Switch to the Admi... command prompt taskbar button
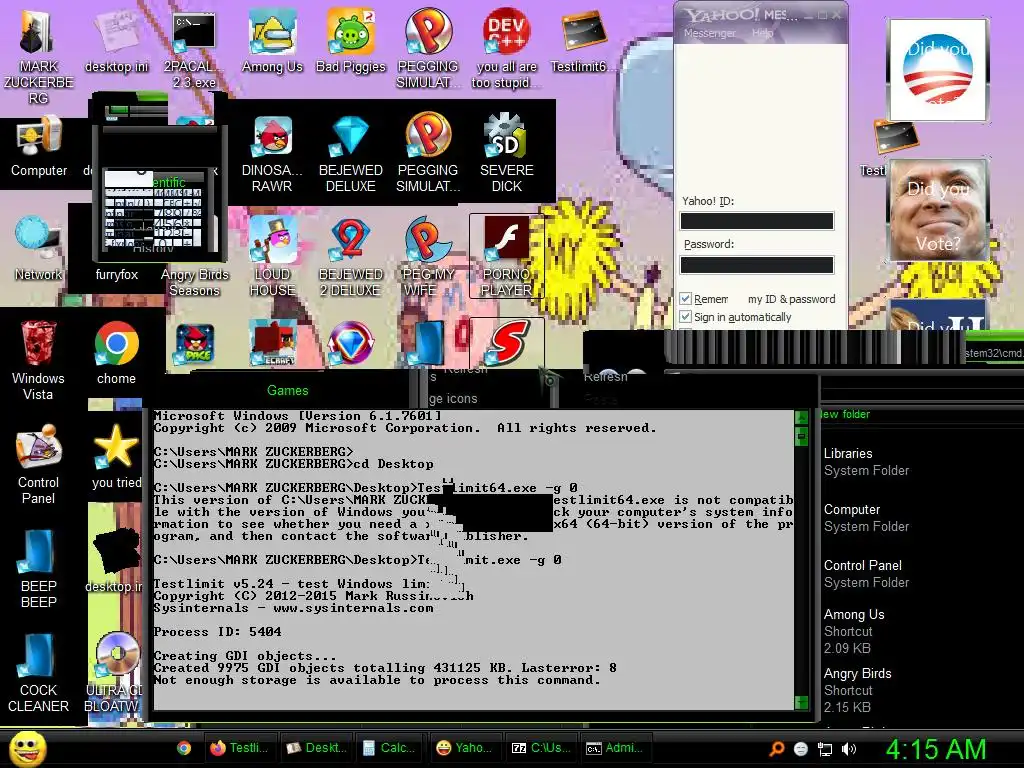The image size is (1024, 768). click(x=615, y=748)
